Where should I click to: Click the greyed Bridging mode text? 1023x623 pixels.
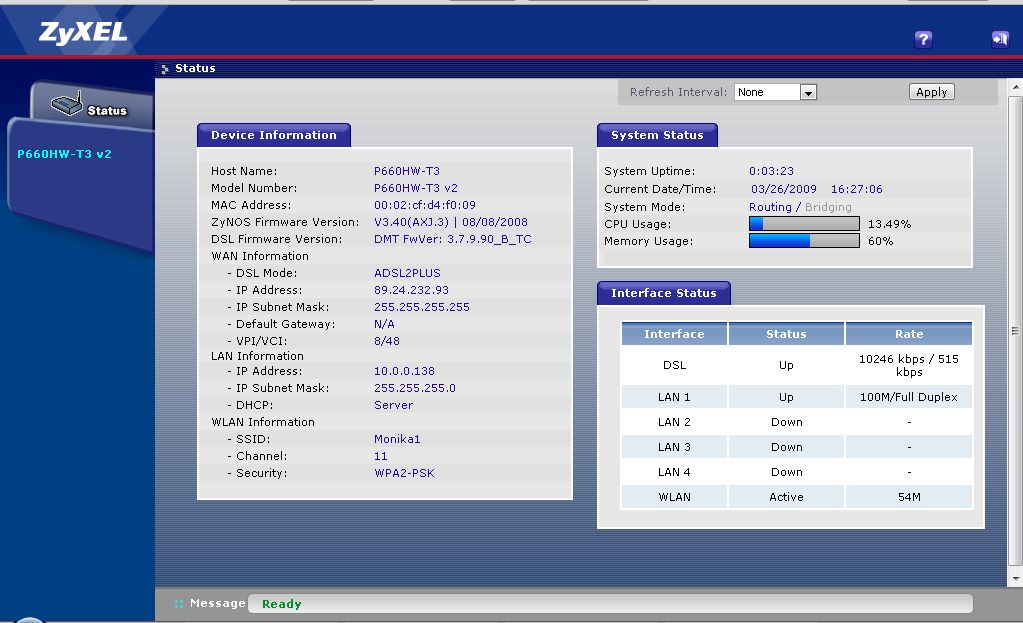[828, 207]
